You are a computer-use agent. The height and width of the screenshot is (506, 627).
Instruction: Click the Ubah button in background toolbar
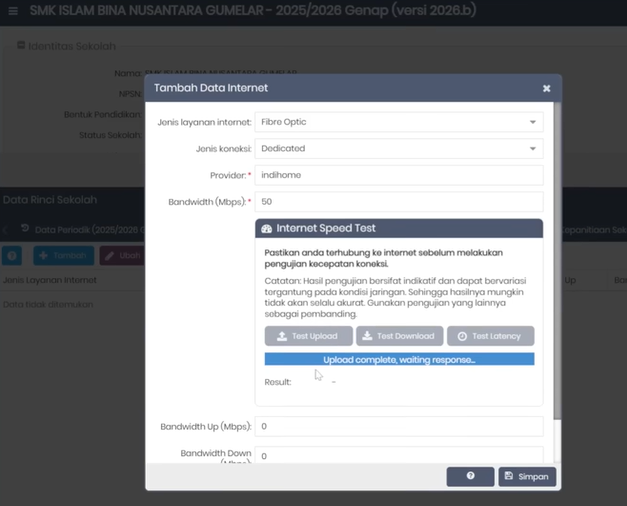pos(122,256)
